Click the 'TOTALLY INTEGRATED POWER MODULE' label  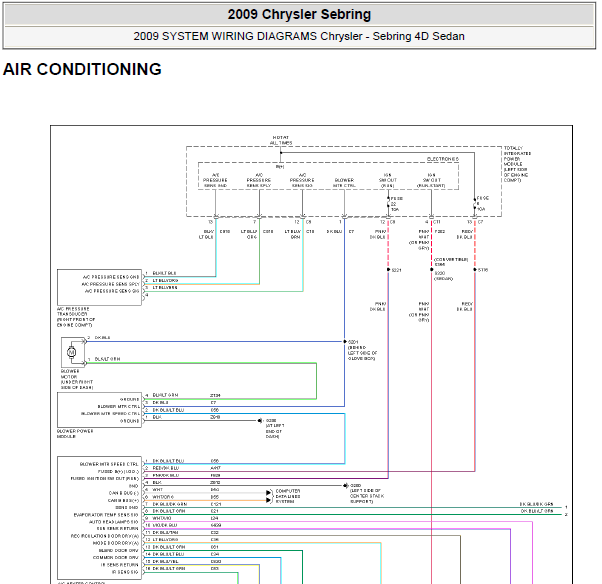pos(517,164)
